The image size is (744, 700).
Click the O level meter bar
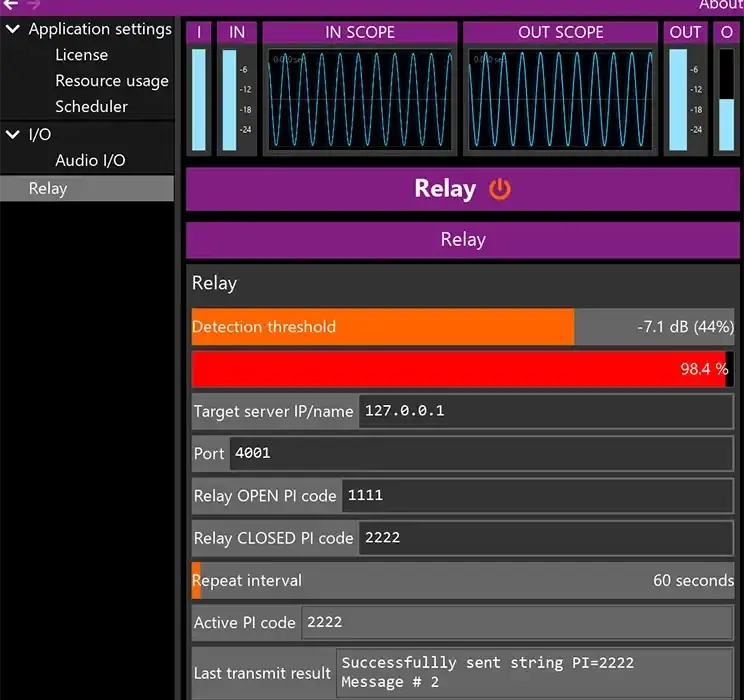coord(726,100)
